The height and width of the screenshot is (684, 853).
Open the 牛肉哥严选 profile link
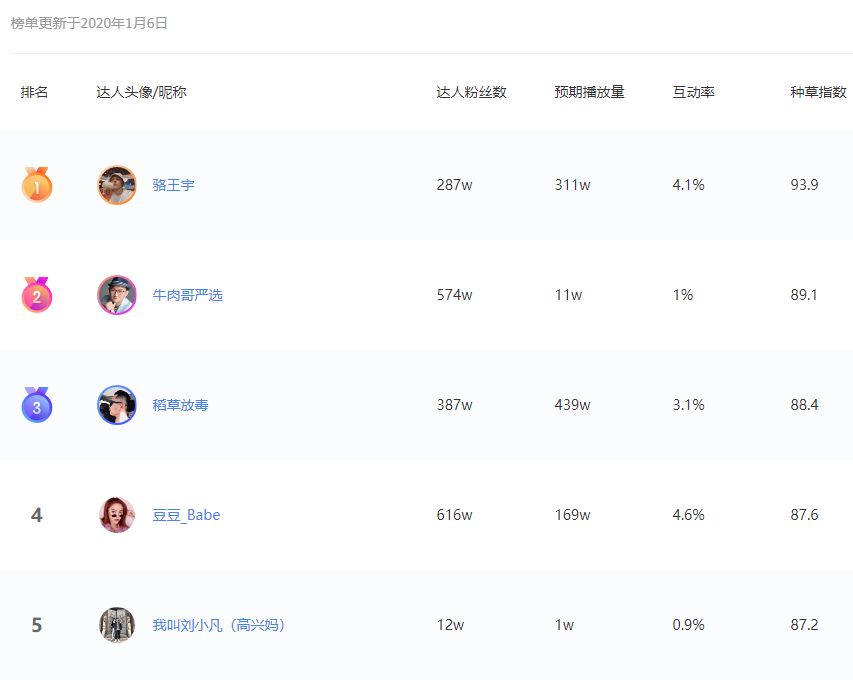(188, 295)
